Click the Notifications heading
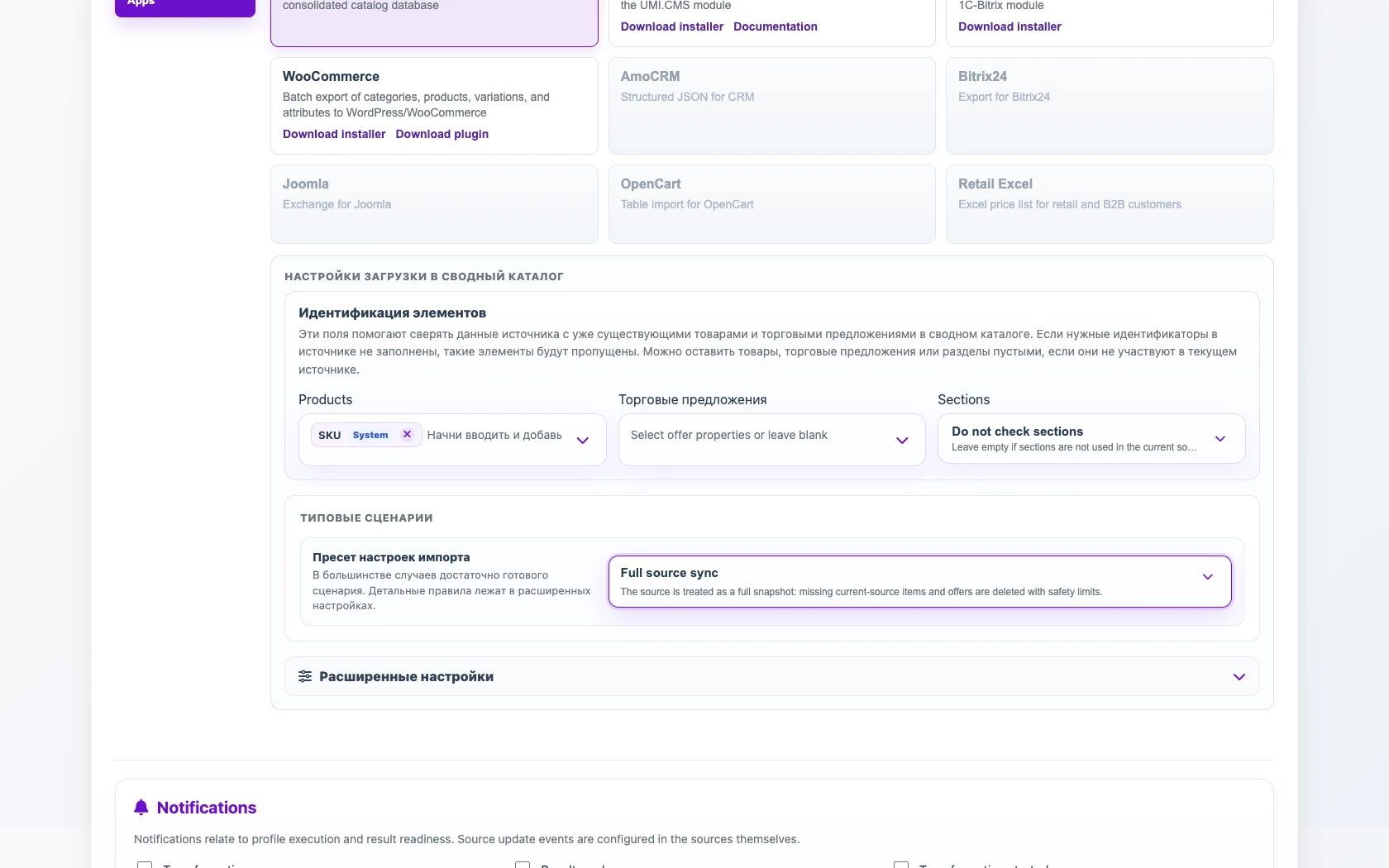Viewport: 1389px width, 868px height. 207,808
